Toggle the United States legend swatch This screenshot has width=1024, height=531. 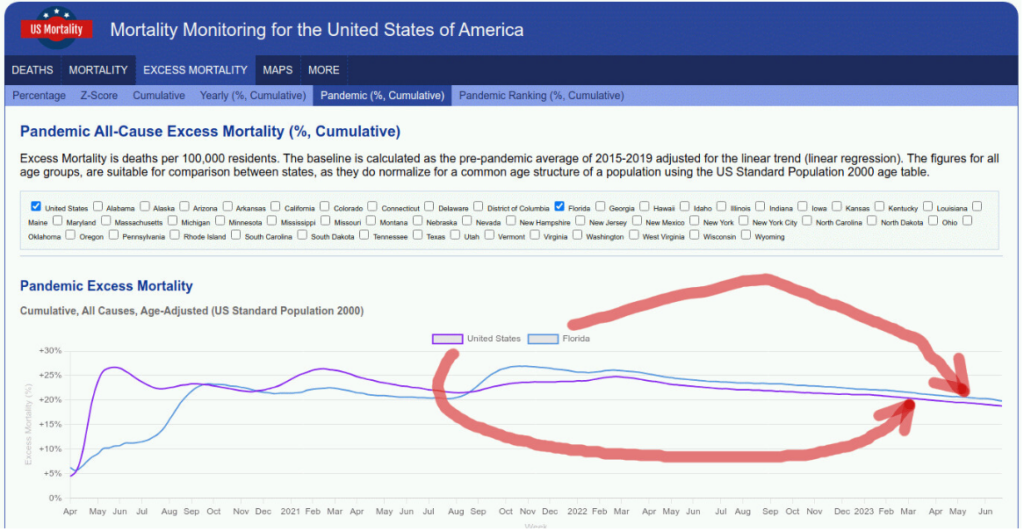(447, 339)
